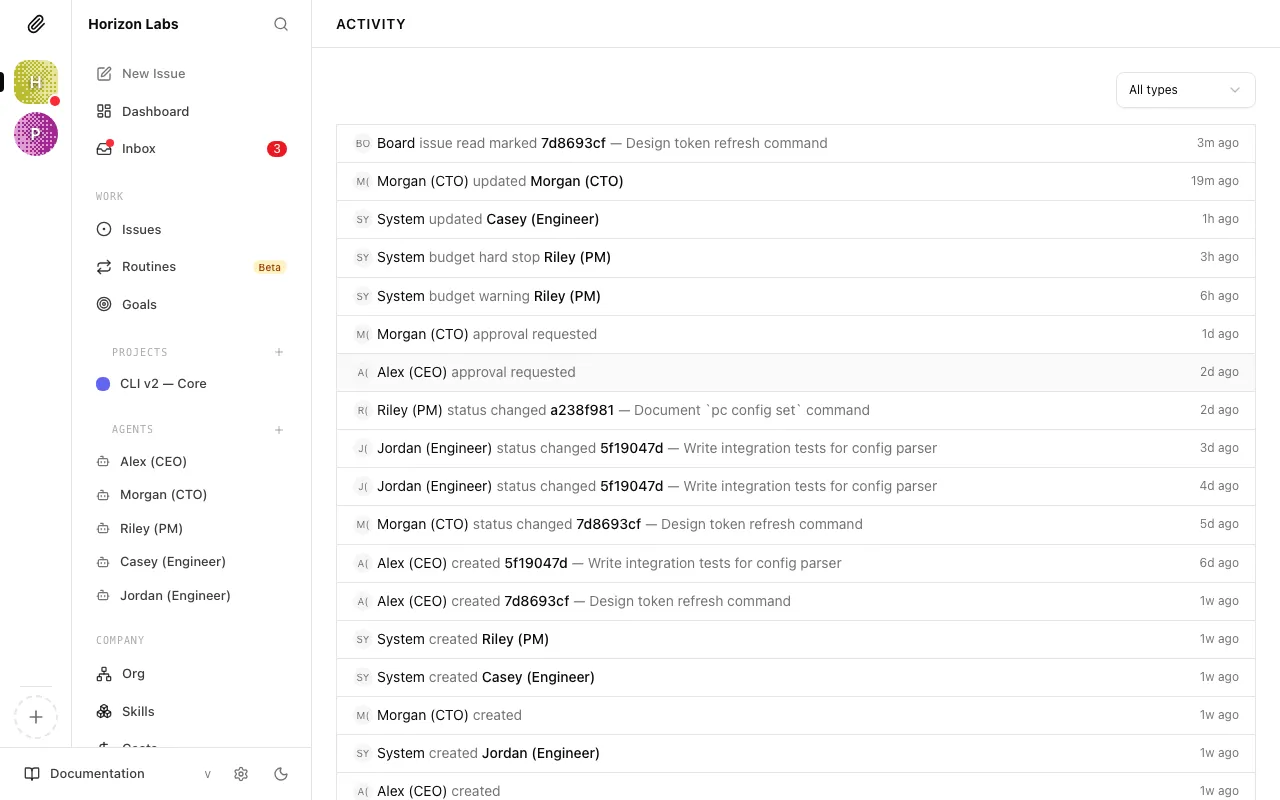1280x800 pixels.
Task: Open 'System budget hard stop Riley' entry
Action: click(x=796, y=257)
